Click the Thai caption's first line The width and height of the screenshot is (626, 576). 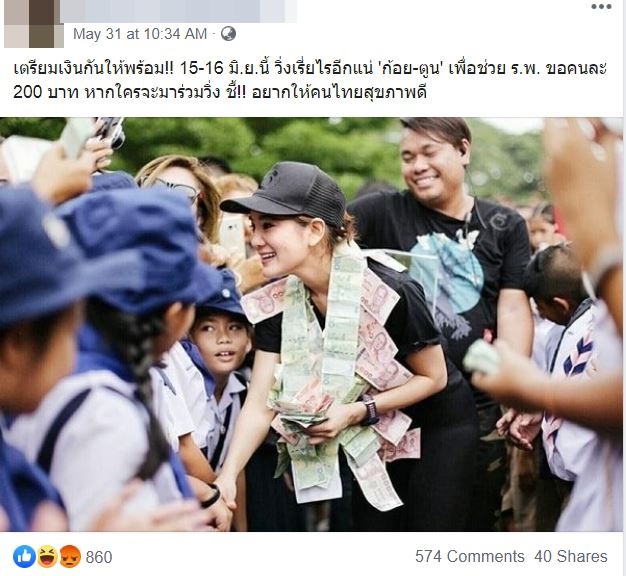(x=310, y=69)
